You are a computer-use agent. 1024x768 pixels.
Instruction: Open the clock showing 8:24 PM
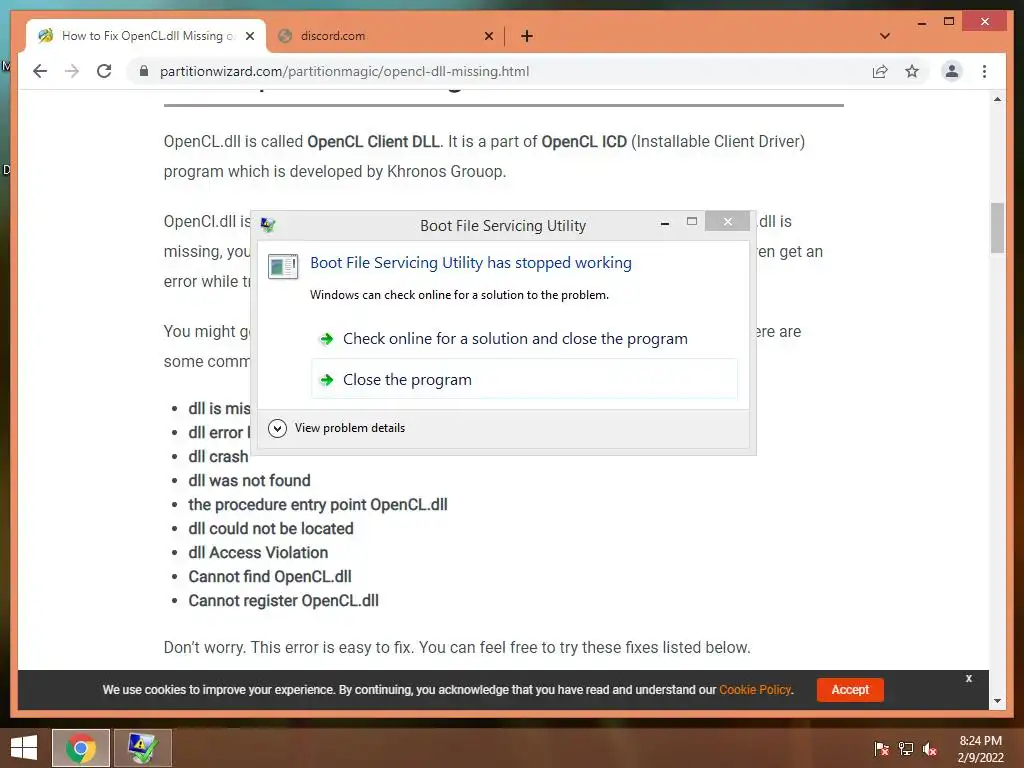click(980, 748)
